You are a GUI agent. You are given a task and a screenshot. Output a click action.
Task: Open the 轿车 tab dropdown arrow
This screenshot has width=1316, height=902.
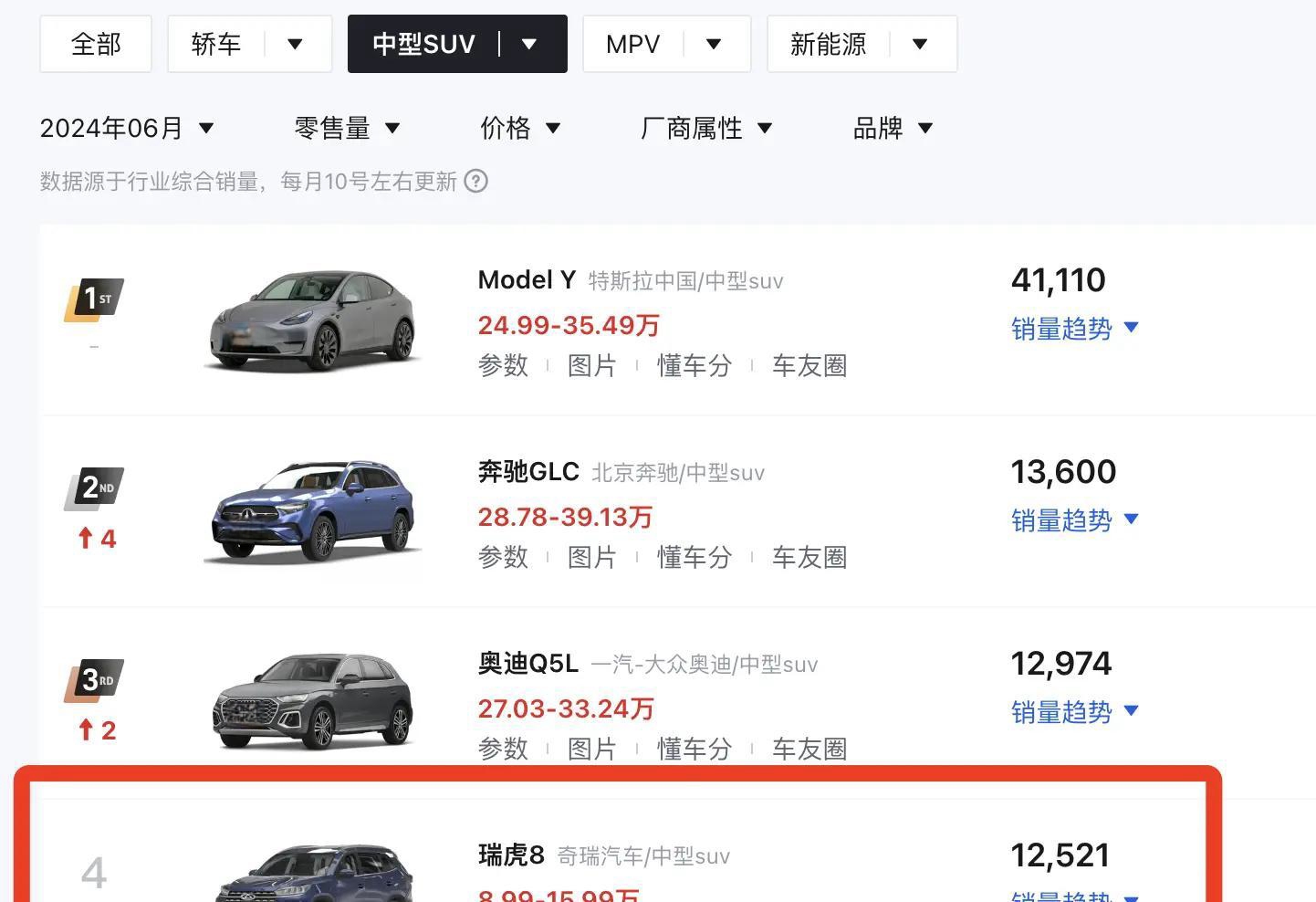coord(295,44)
